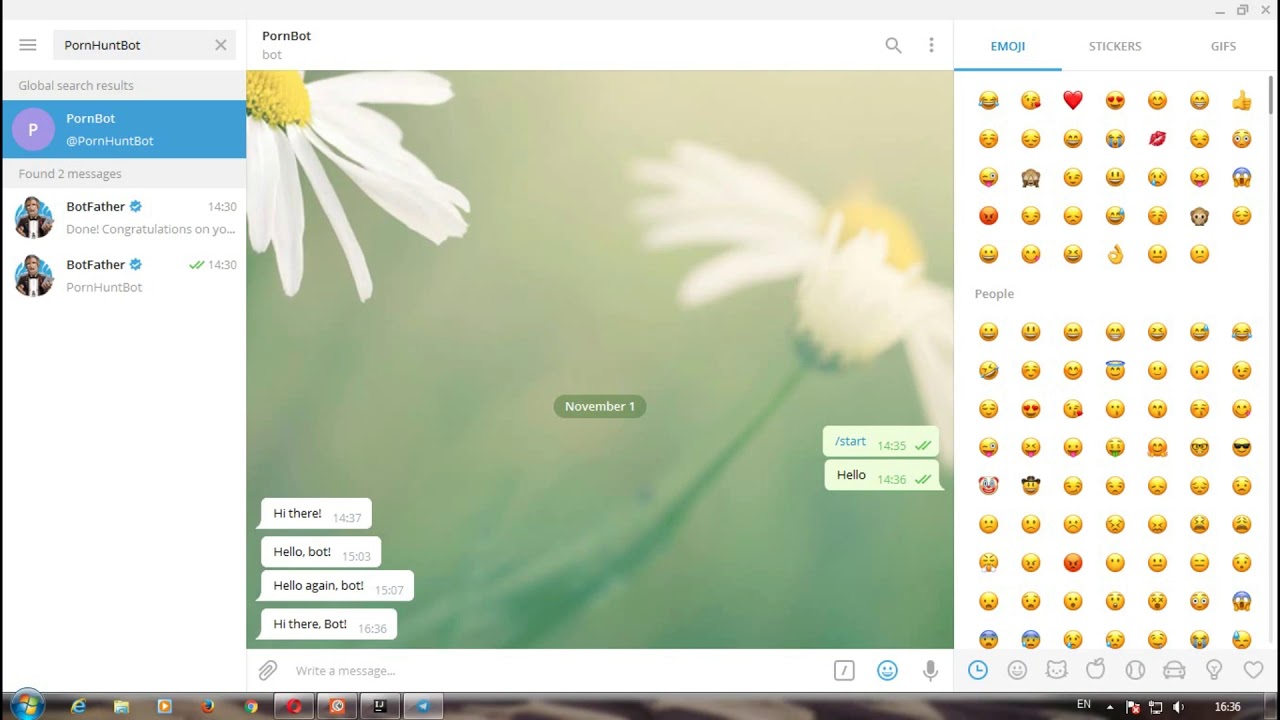Click the "Global search results" label
1280x720 pixels.
tap(76, 86)
